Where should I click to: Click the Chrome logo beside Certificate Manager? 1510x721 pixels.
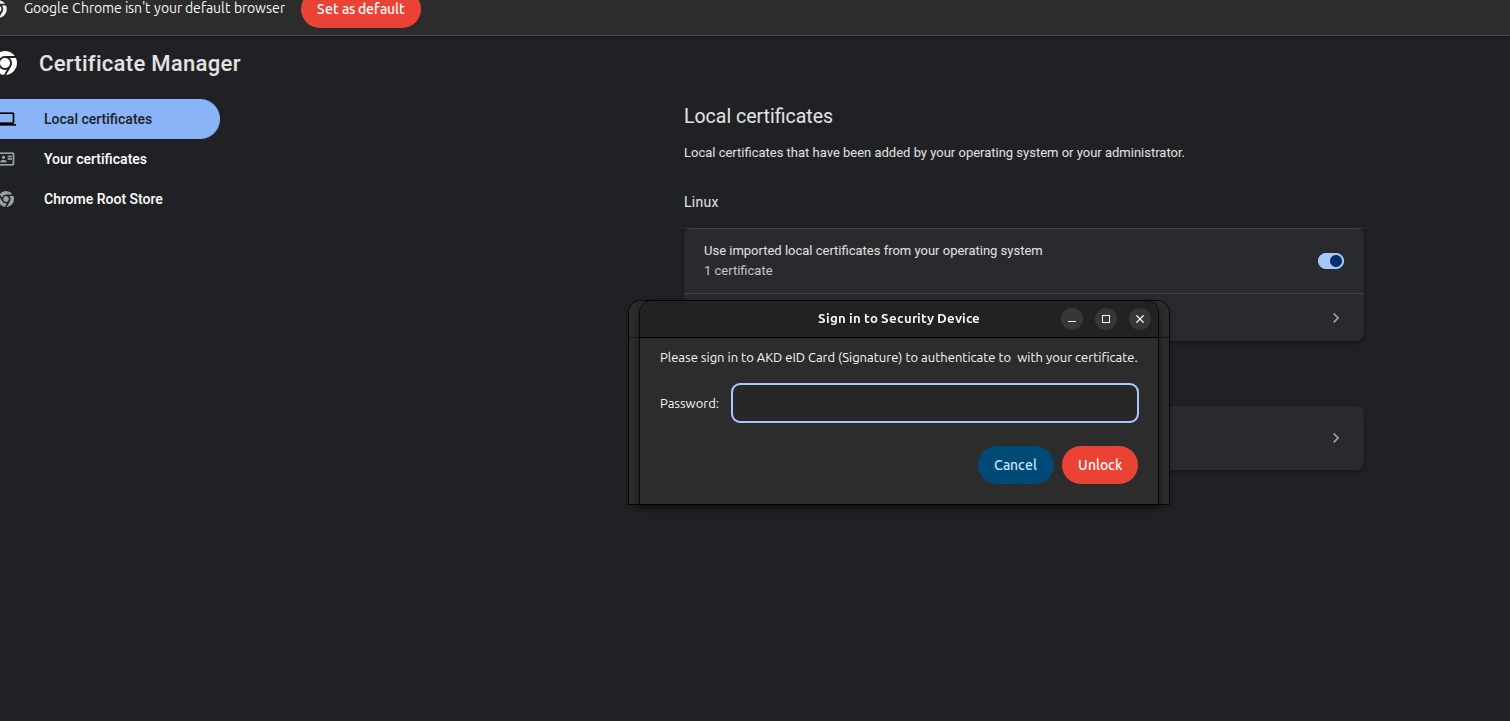click(x=7, y=64)
